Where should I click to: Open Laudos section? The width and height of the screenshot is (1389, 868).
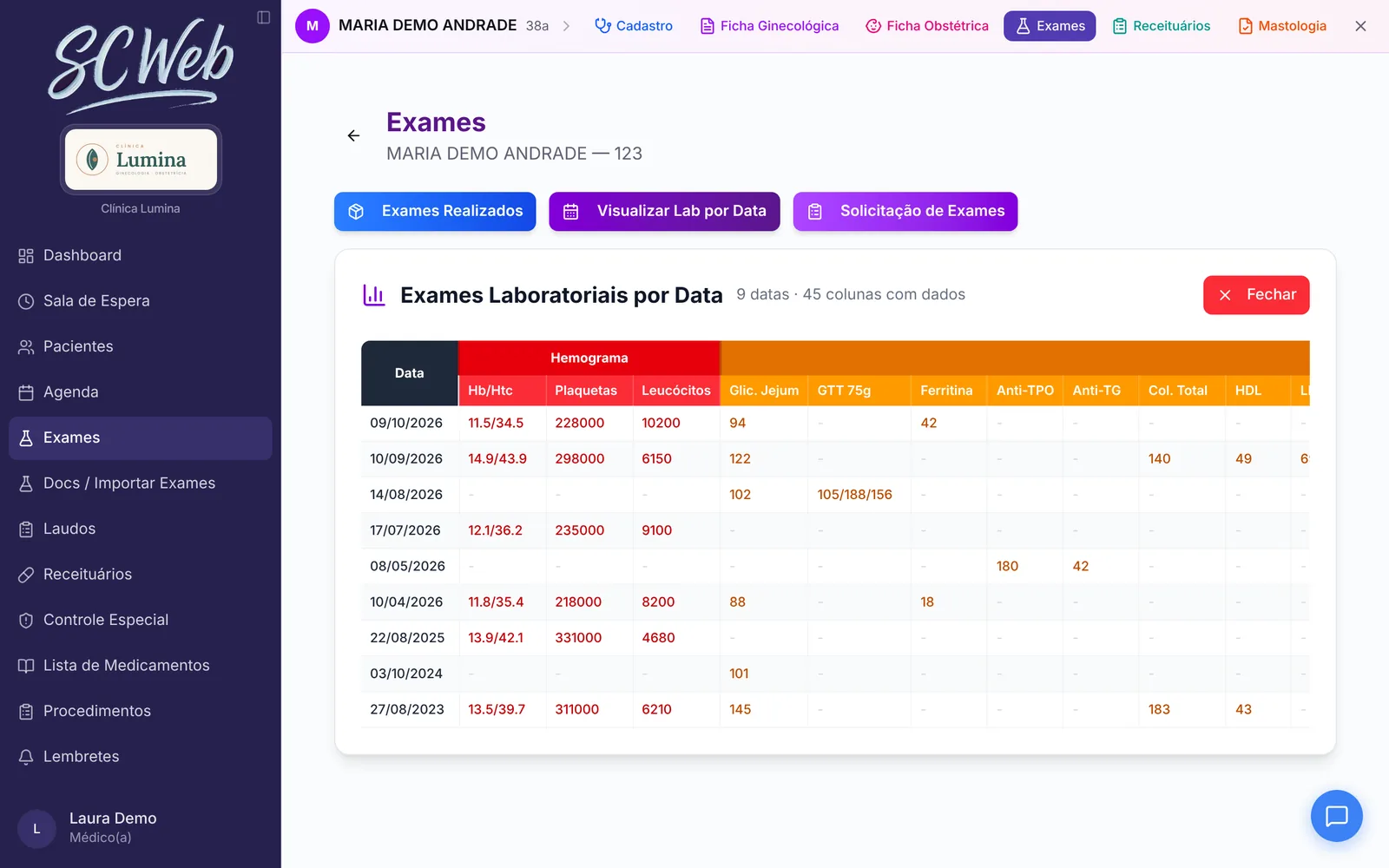[141, 529]
